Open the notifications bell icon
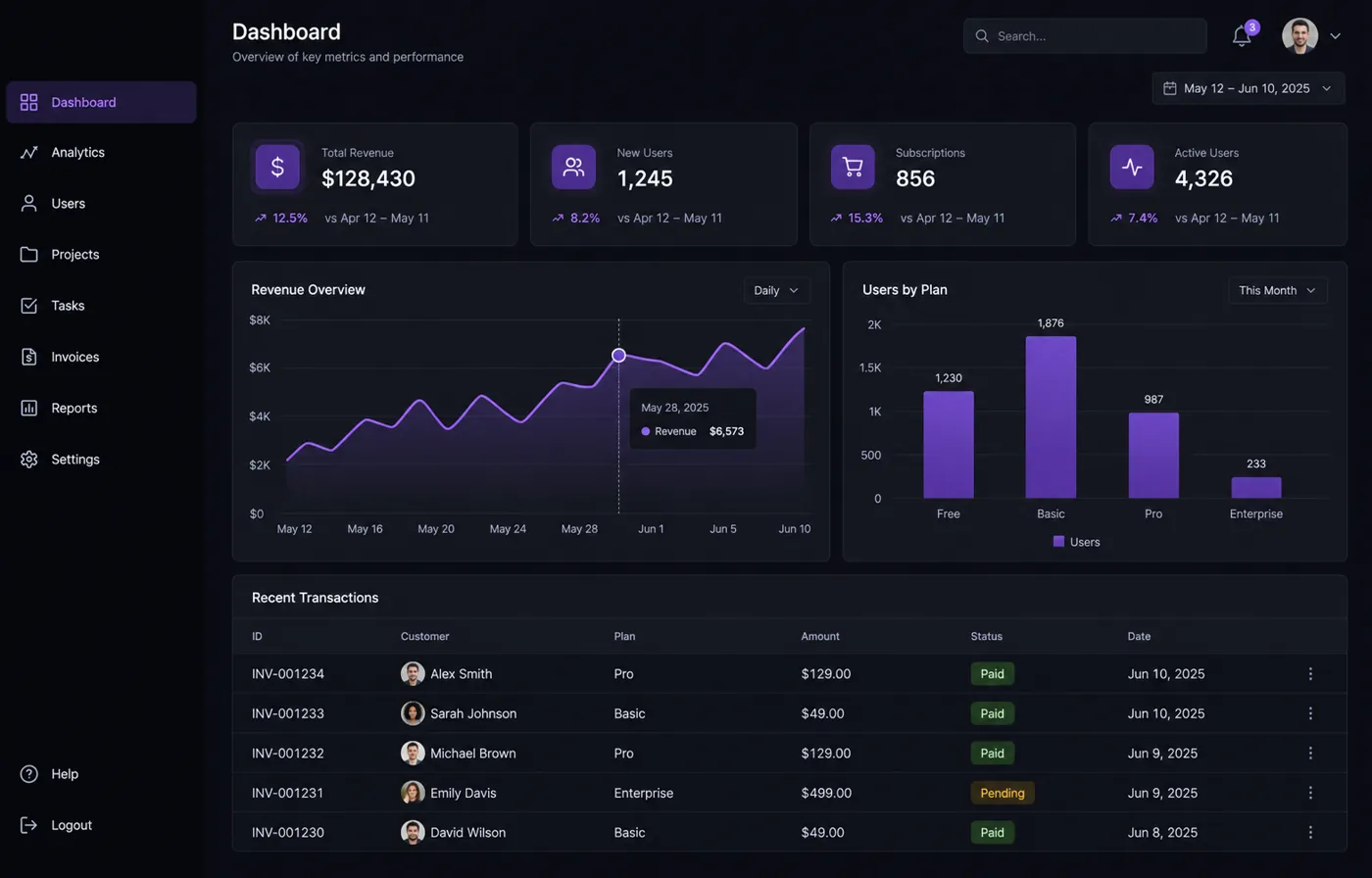The width and height of the screenshot is (1372, 878). click(x=1242, y=36)
